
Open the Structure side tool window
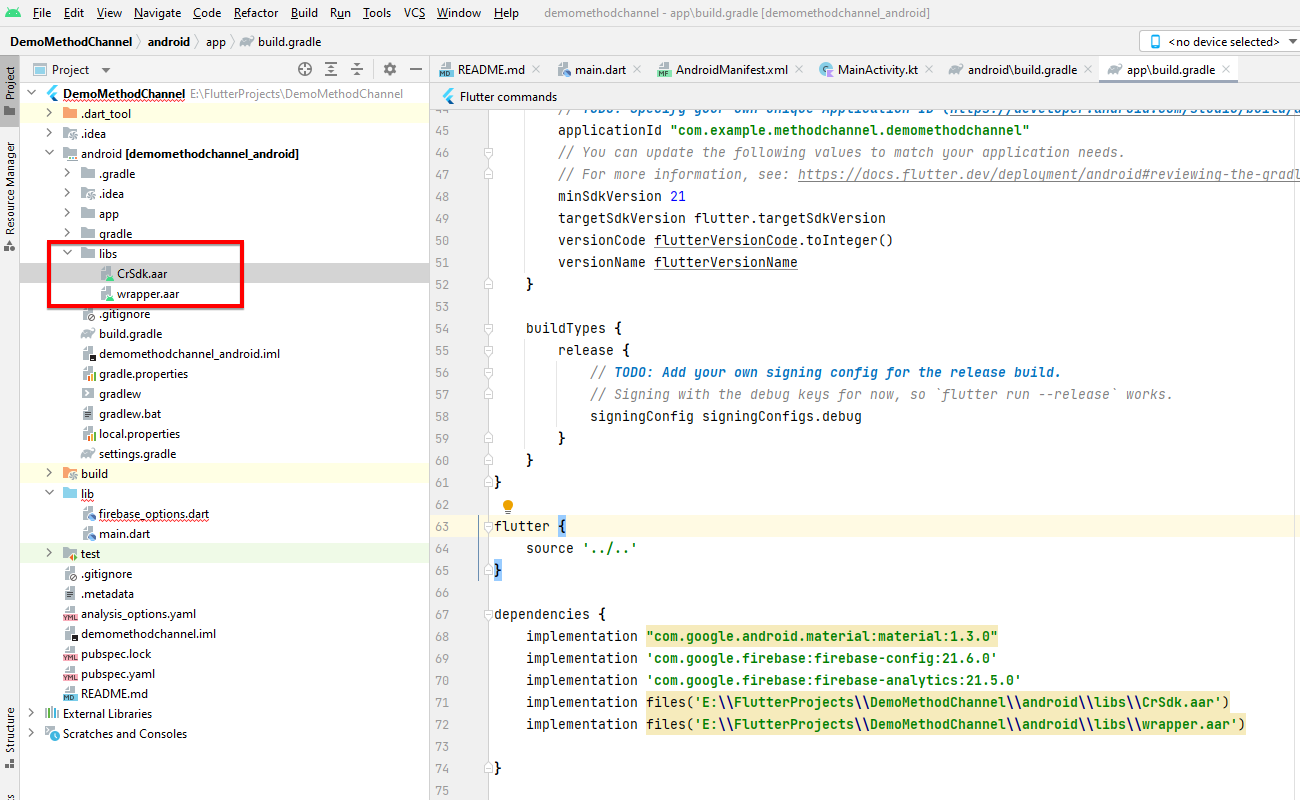click(10, 735)
